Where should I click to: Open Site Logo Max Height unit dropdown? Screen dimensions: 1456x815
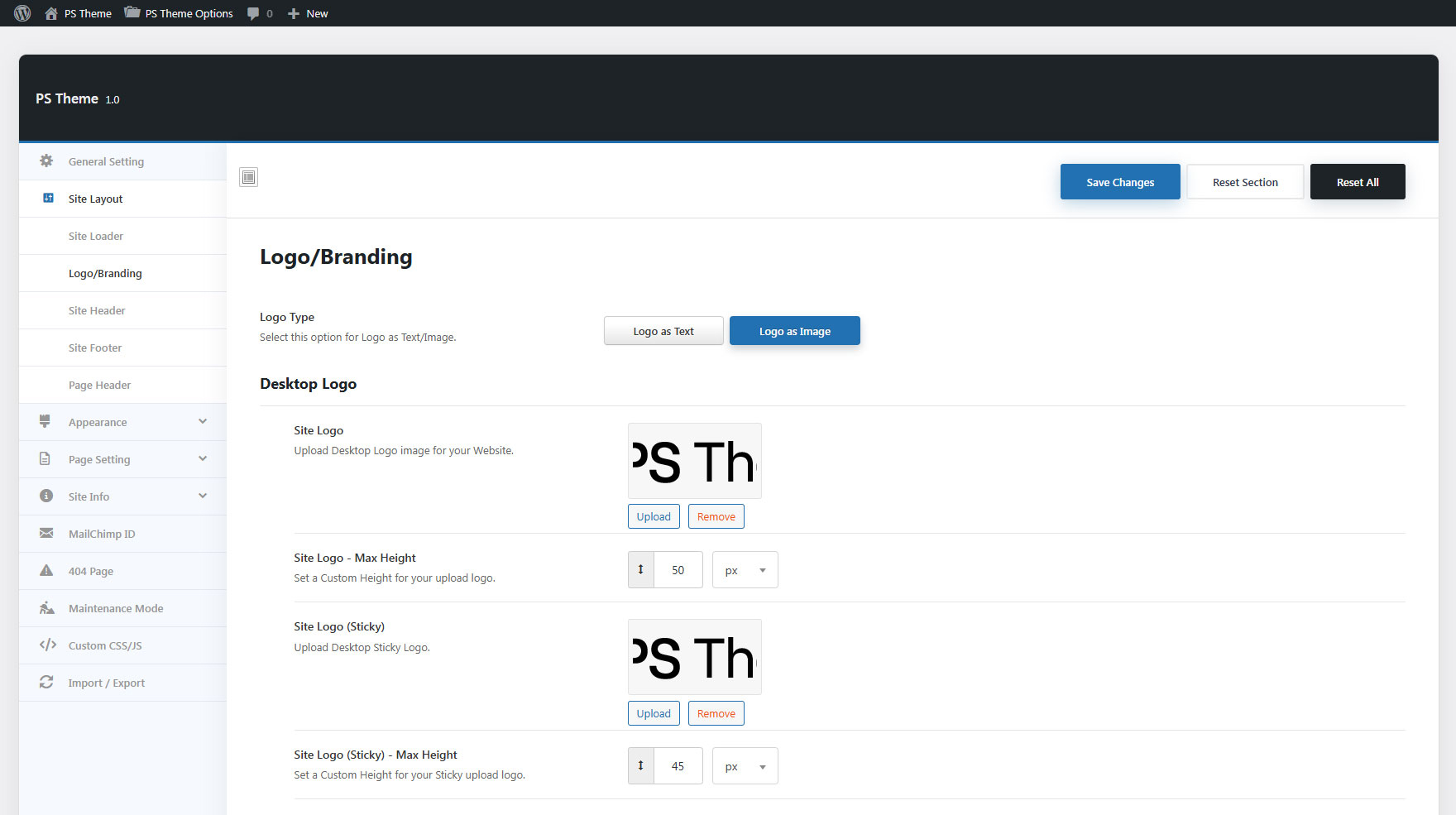(x=745, y=570)
